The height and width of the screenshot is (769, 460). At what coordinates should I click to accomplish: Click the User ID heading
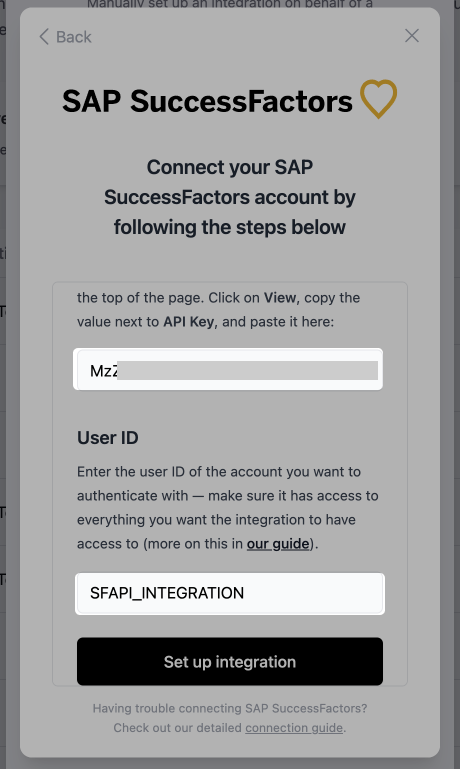coord(107,437)
